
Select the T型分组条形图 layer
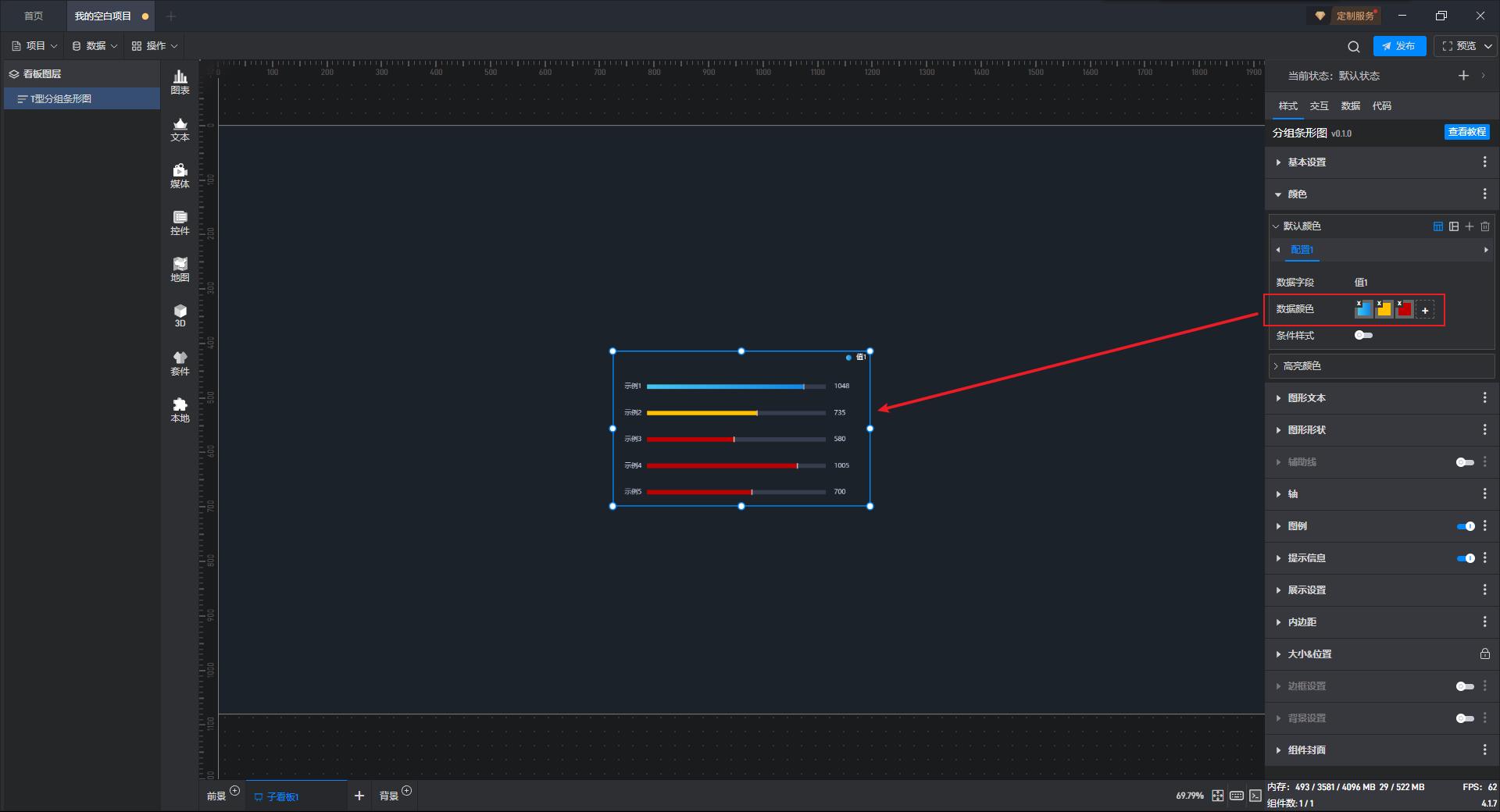click(82, 98)
